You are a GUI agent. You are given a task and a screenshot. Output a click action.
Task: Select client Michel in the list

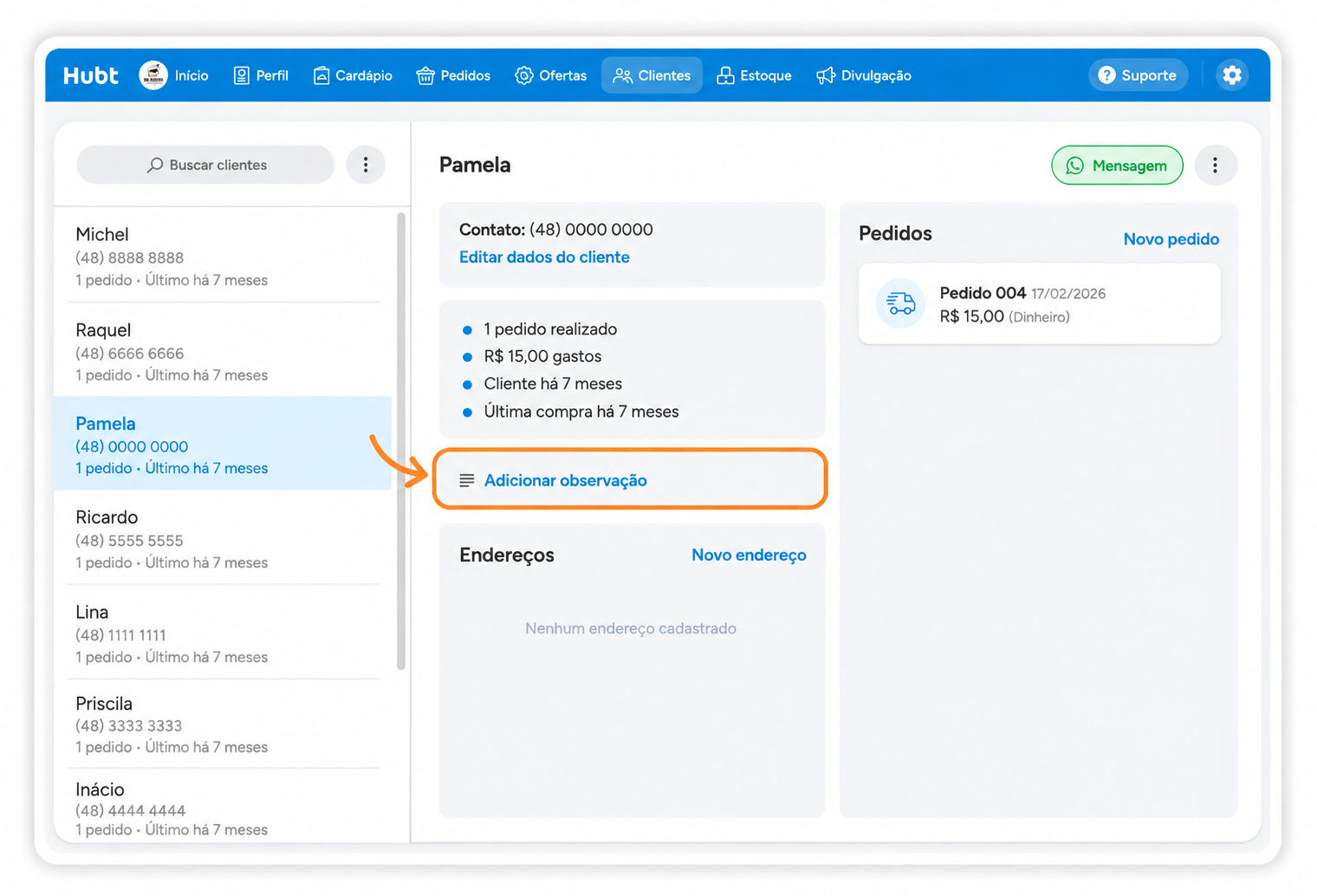click(224, 256)
